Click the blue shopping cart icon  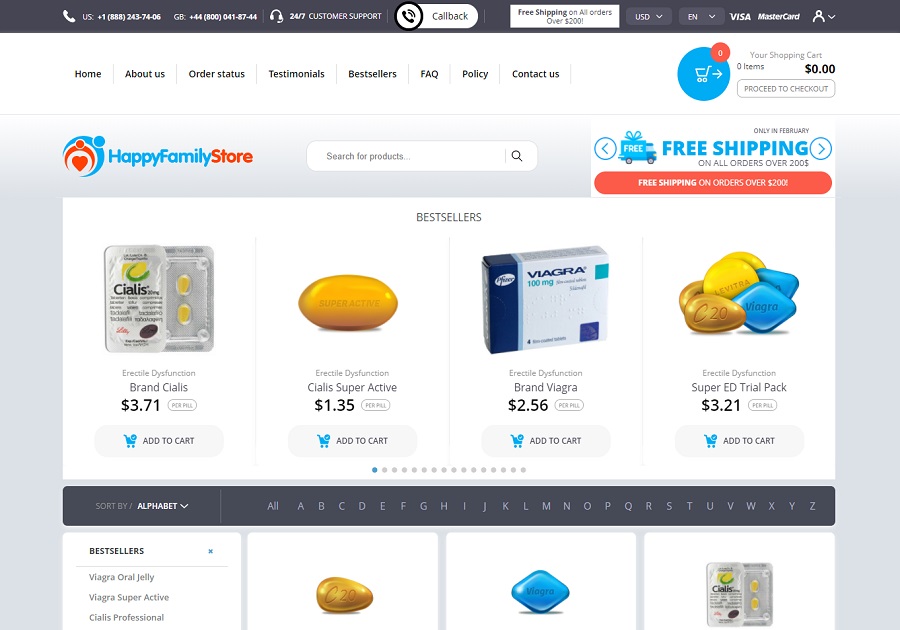704,74
